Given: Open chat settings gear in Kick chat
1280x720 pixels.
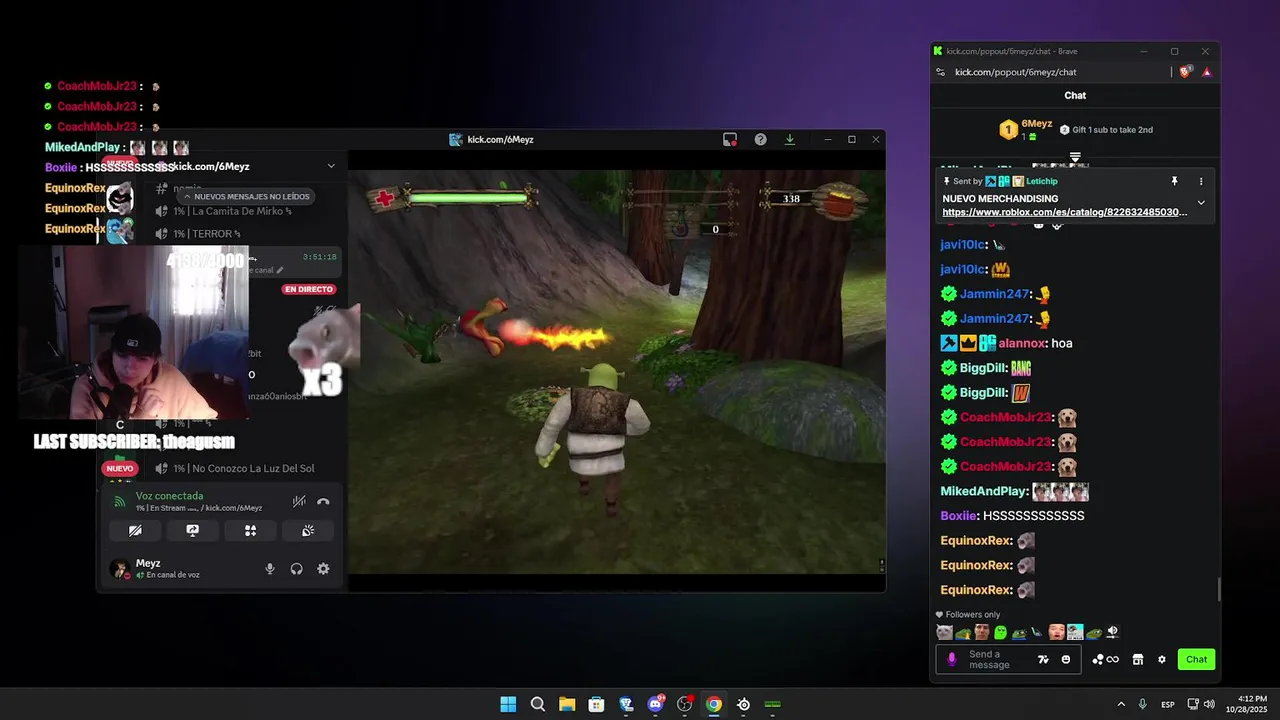Looking at the screenshot, I should [1161, 659].
